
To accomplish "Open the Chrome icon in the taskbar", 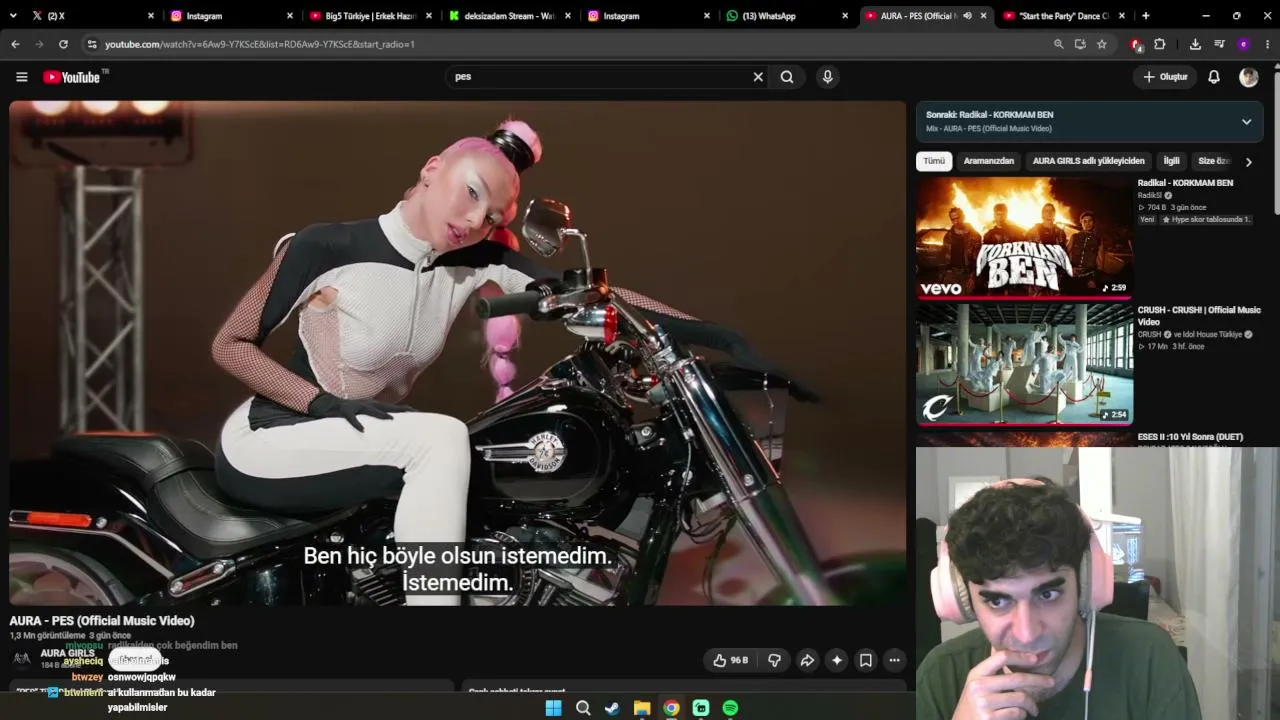I will 671,708.
